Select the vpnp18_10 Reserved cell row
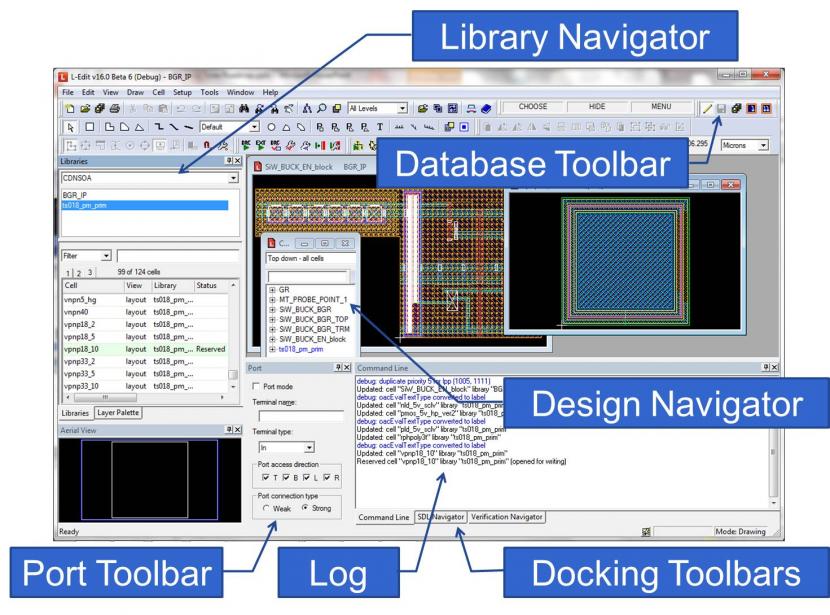The width and height of the screenshot is (830, 615). tap(145, 349)
